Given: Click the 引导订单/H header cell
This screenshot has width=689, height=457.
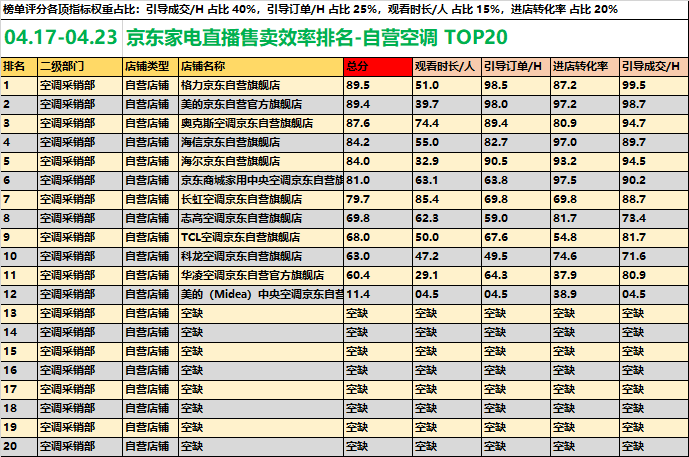Looking at the screenshot, I should [x=516, y=66].
